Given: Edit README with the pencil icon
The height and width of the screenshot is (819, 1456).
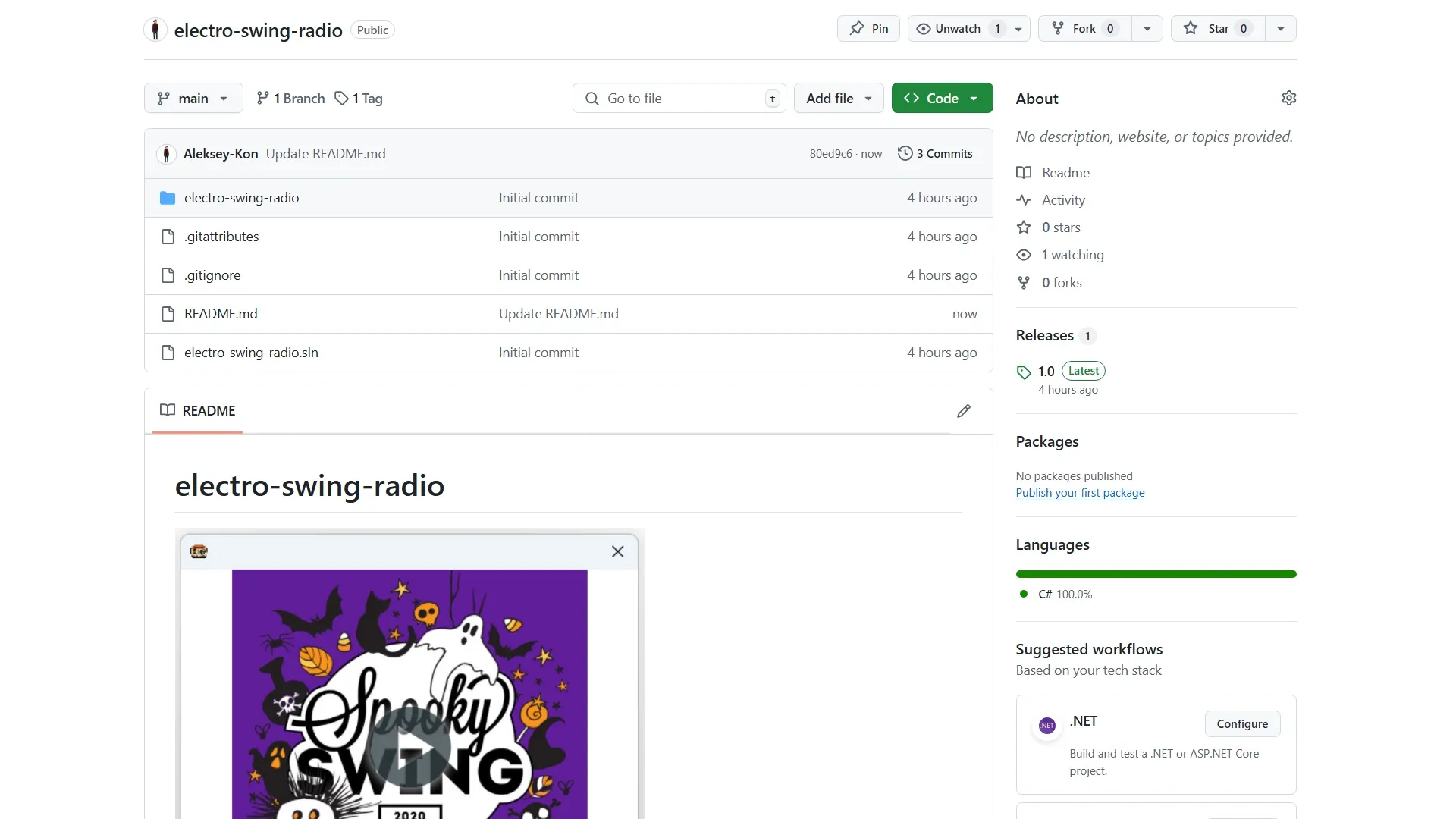Looking at the screenshot, I should 964,410.
